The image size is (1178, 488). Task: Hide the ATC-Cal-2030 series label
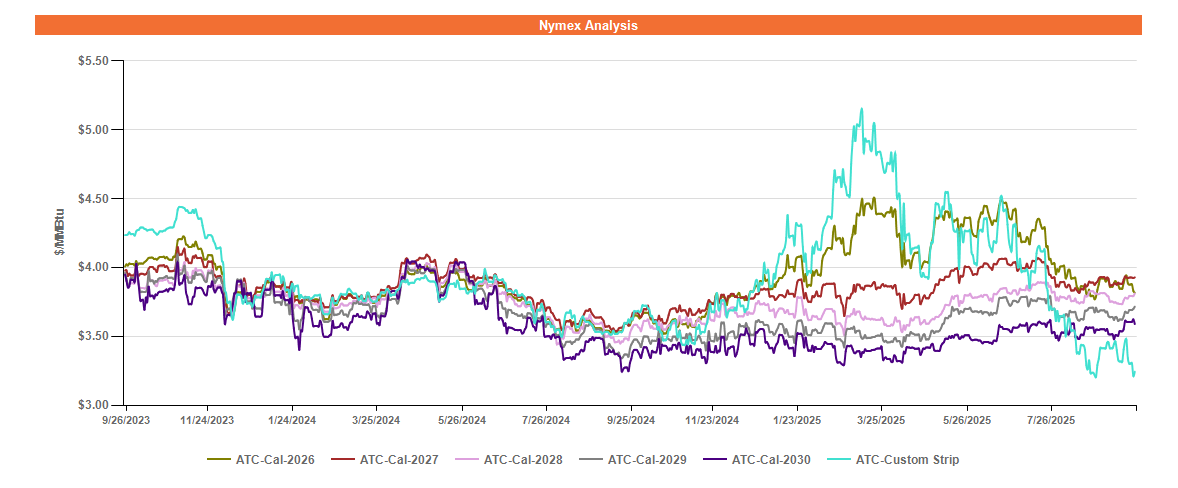click(x=771, y=460)
